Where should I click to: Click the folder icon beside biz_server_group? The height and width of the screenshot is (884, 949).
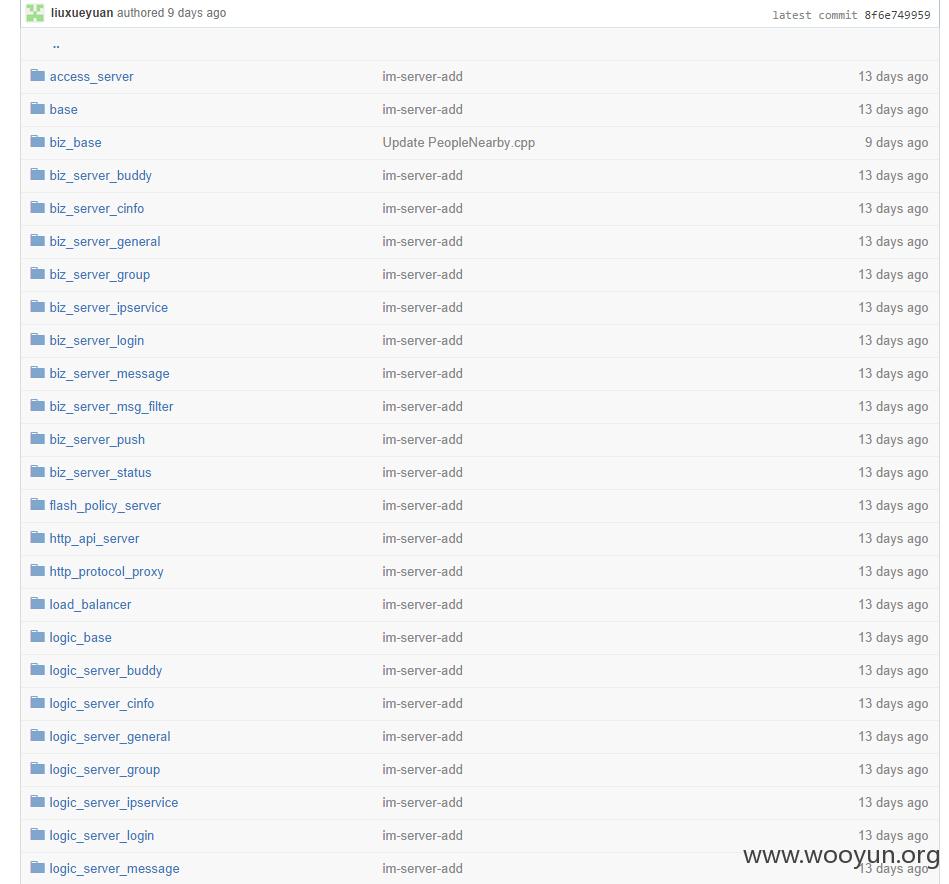pos(38,273)
